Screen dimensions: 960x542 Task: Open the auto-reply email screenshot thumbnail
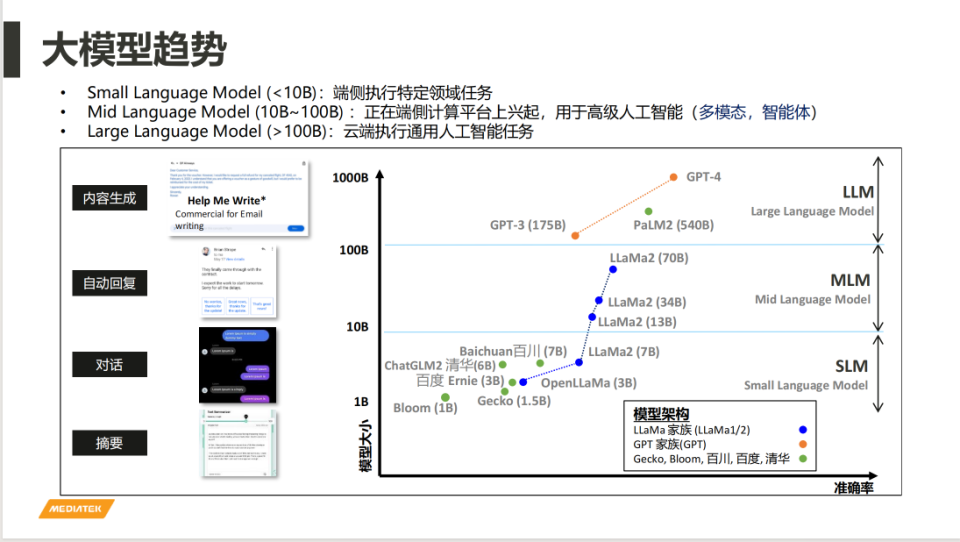point(238,282)
